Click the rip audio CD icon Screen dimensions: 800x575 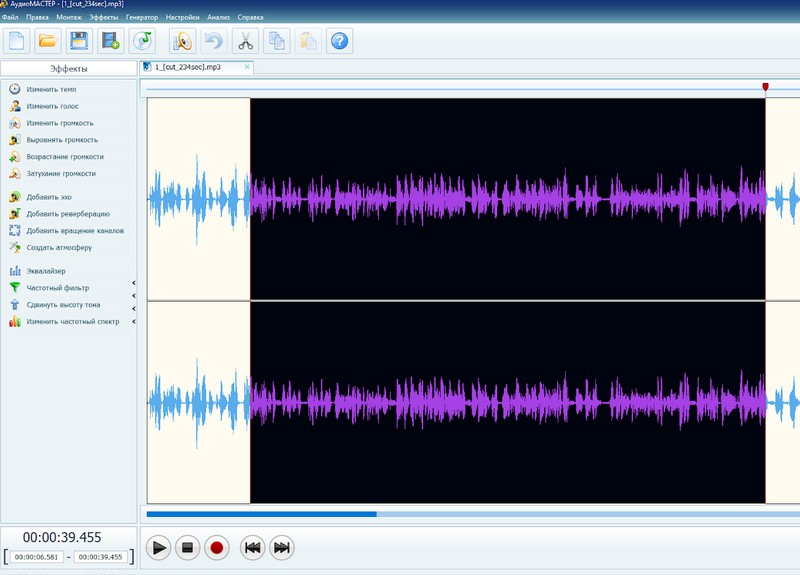click(x=143, y=40)
